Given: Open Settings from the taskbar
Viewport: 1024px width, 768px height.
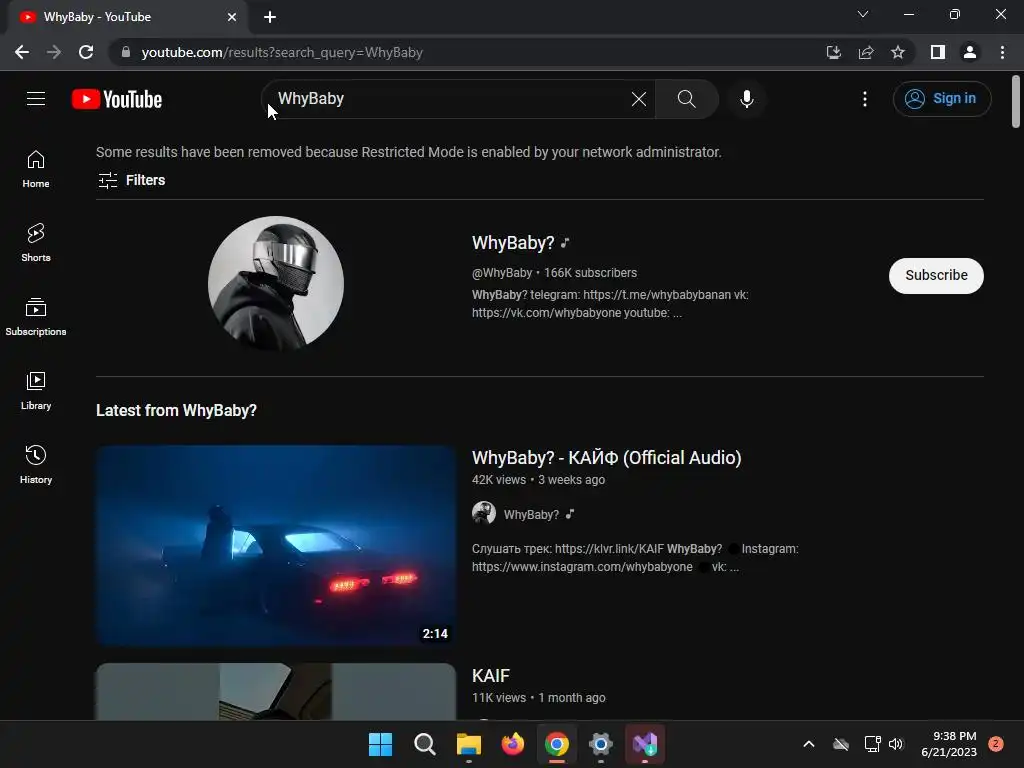Looking at the screenshot, I should (x=601, y=744).
